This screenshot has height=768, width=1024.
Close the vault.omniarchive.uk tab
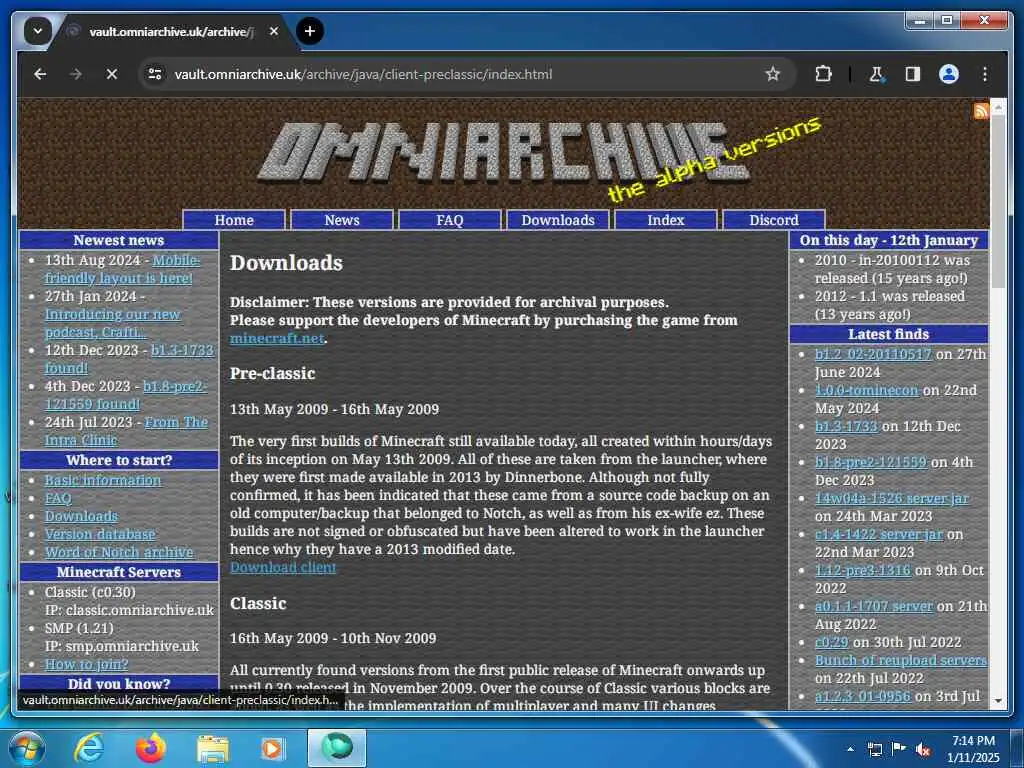[274, 31]
